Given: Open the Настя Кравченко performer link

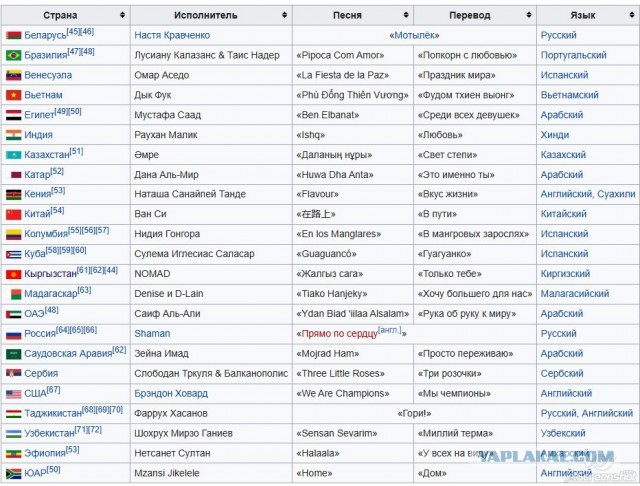Looking at the screenshot, I should pos(172,36).
